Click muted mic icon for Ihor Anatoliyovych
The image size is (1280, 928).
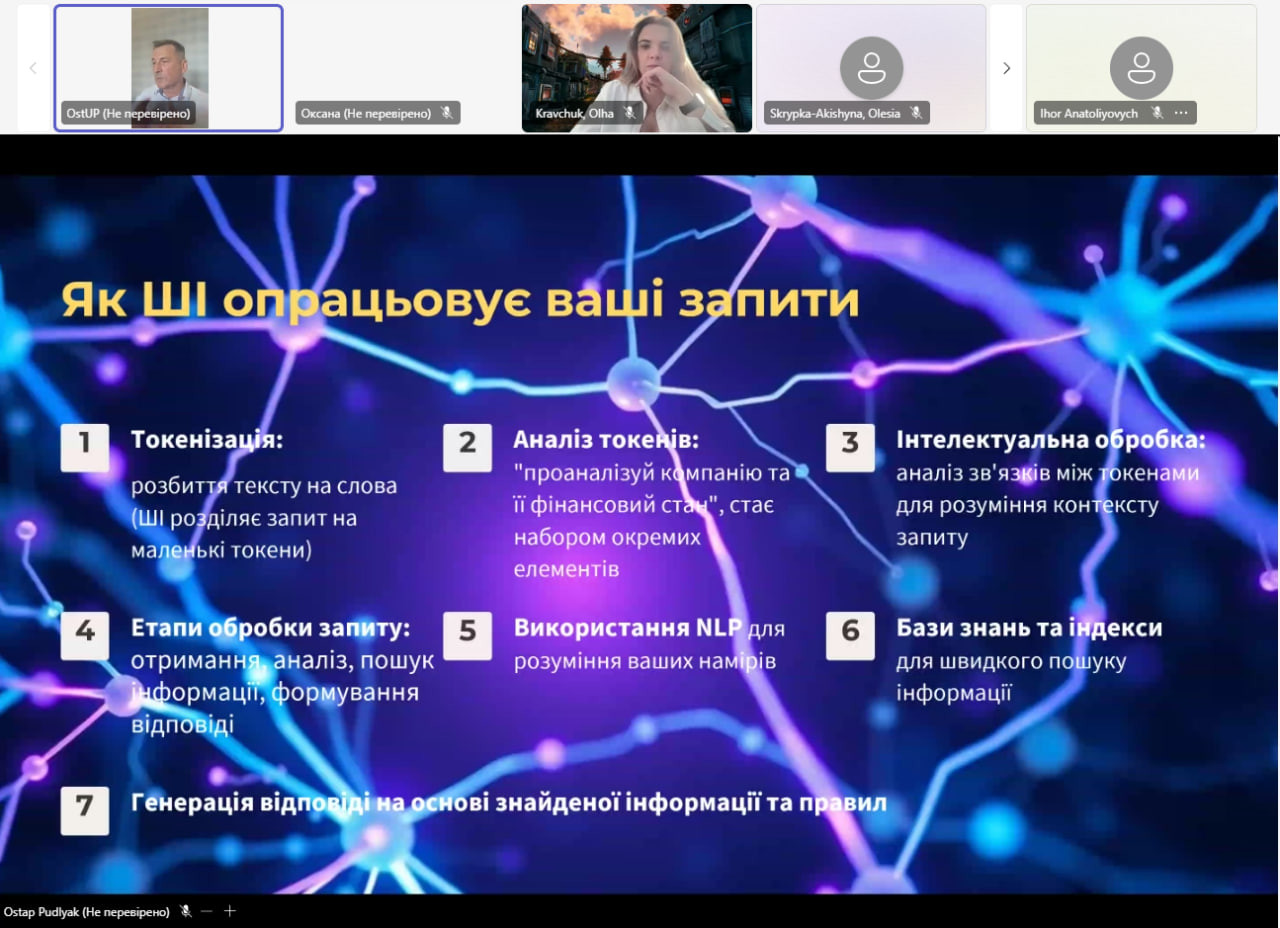click(x=1157, y=113)
